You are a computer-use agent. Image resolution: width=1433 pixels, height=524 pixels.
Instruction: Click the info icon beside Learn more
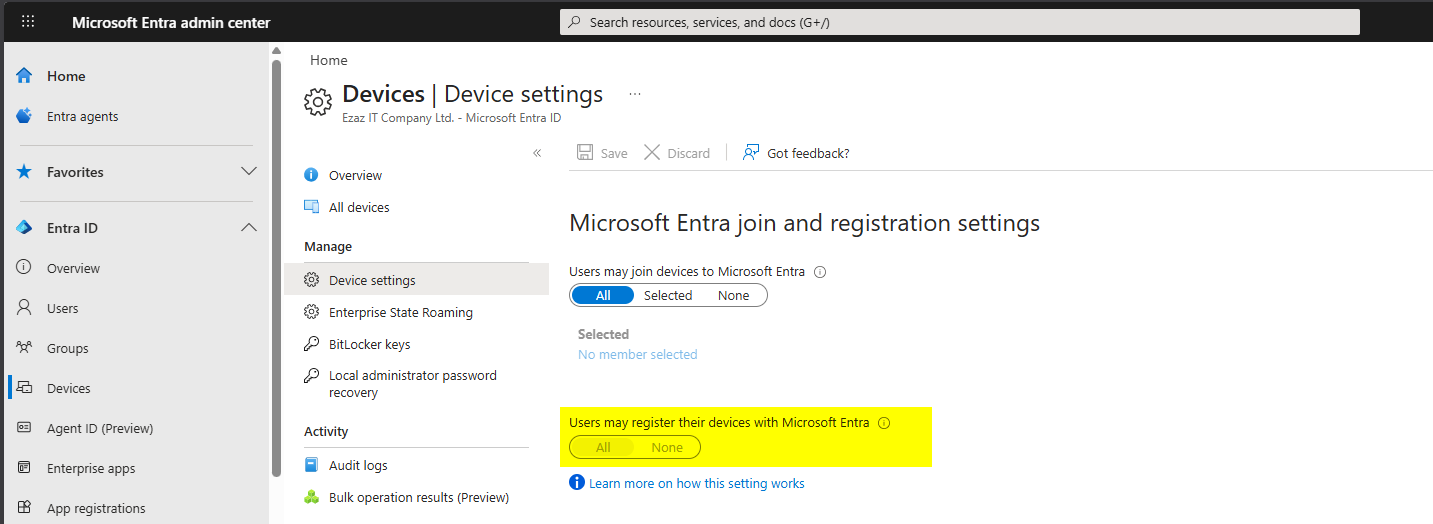point(577,483)
